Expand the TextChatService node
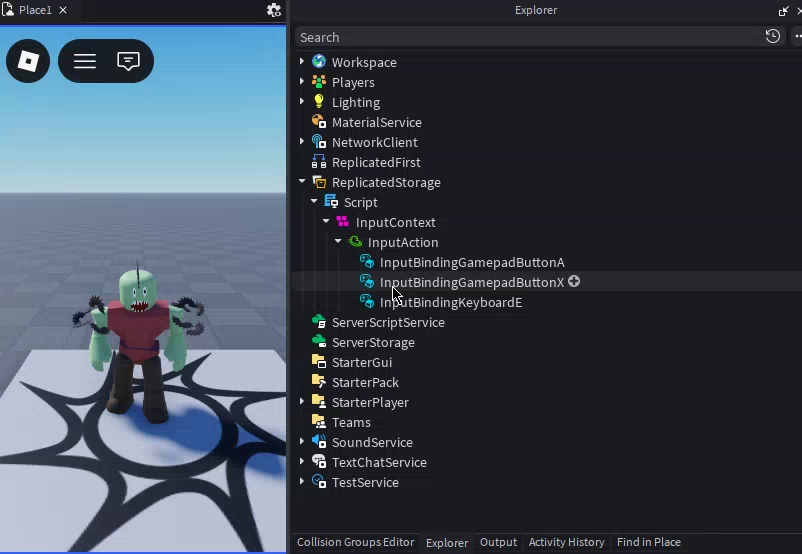 302,461
